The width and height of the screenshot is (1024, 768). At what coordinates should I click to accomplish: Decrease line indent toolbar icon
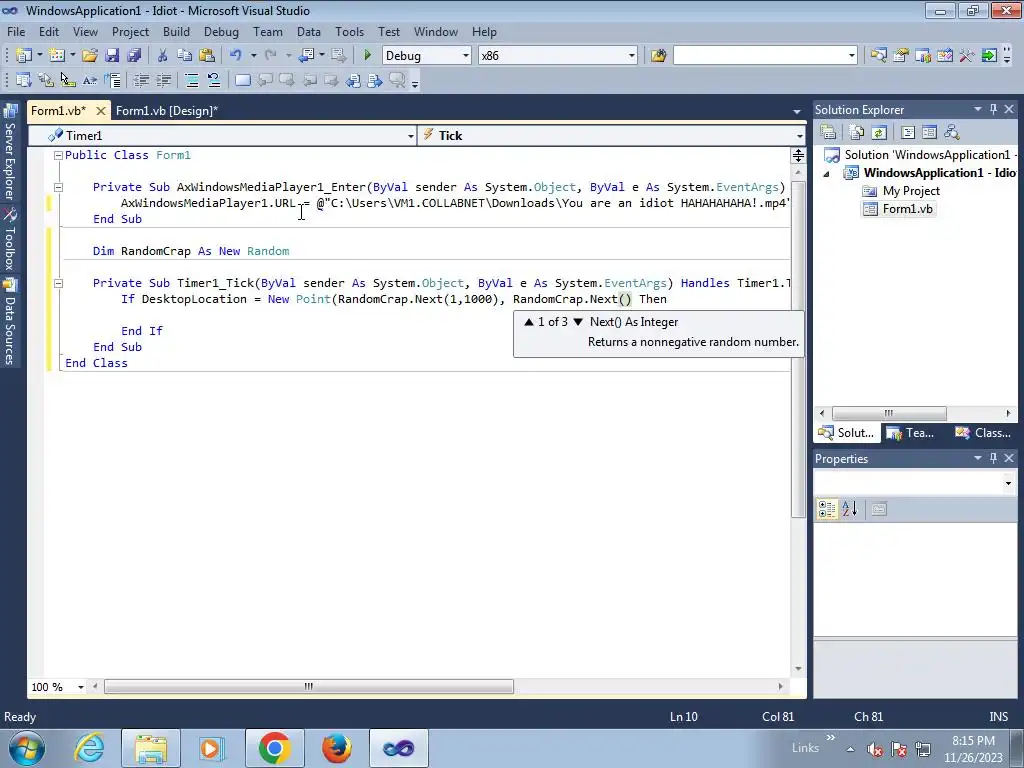coord(141,80)
